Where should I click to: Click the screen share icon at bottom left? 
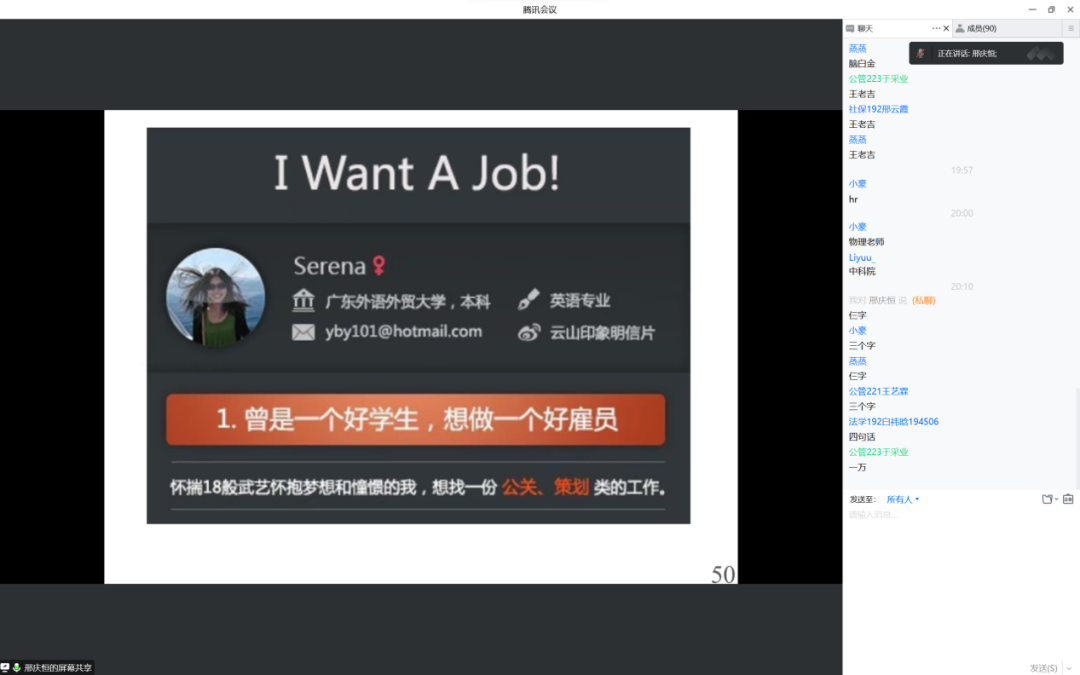click(5, 667)
